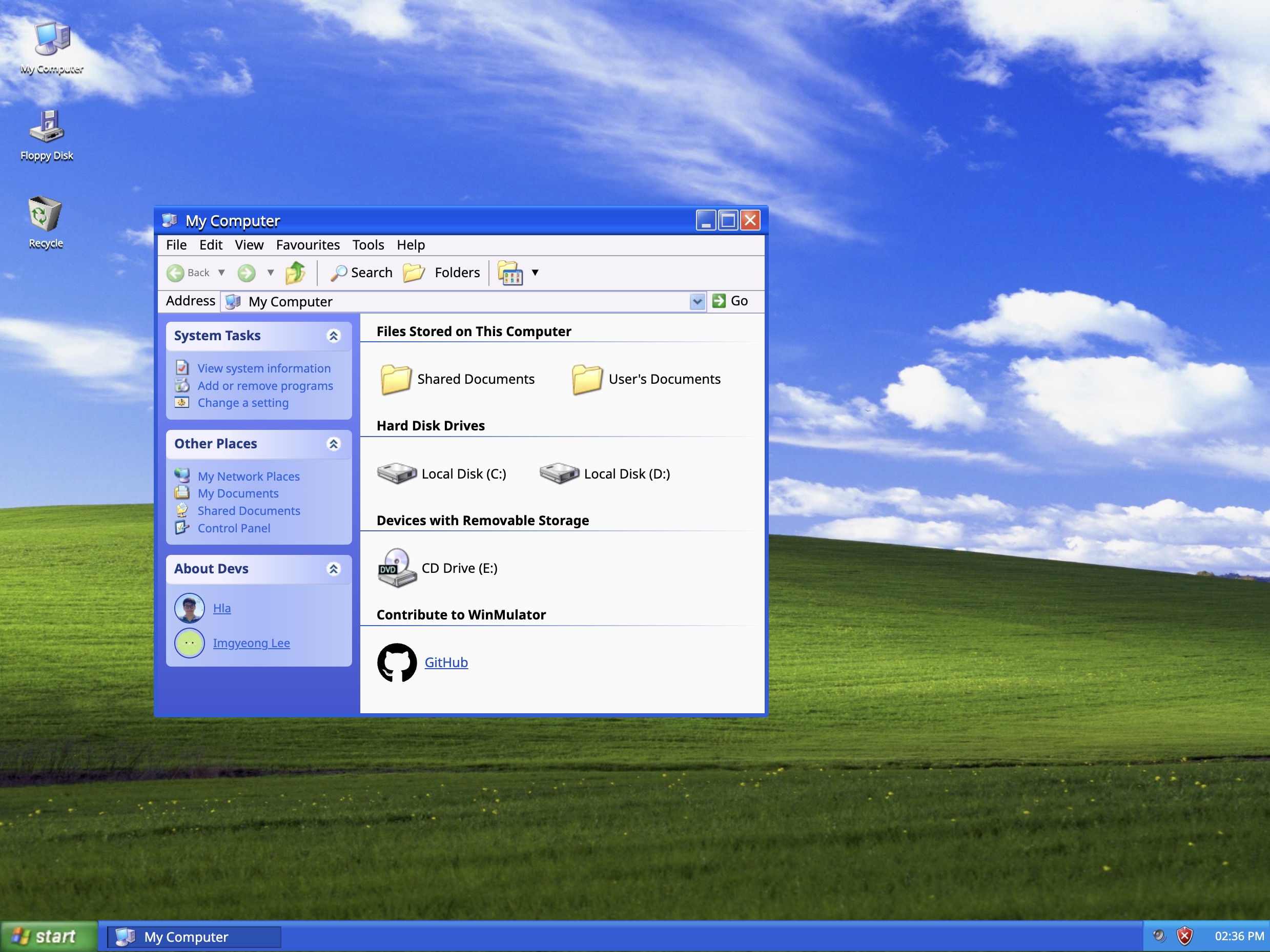Click the My Computer title bar icon
This screenshot has width=1270, height=952.
170,220
